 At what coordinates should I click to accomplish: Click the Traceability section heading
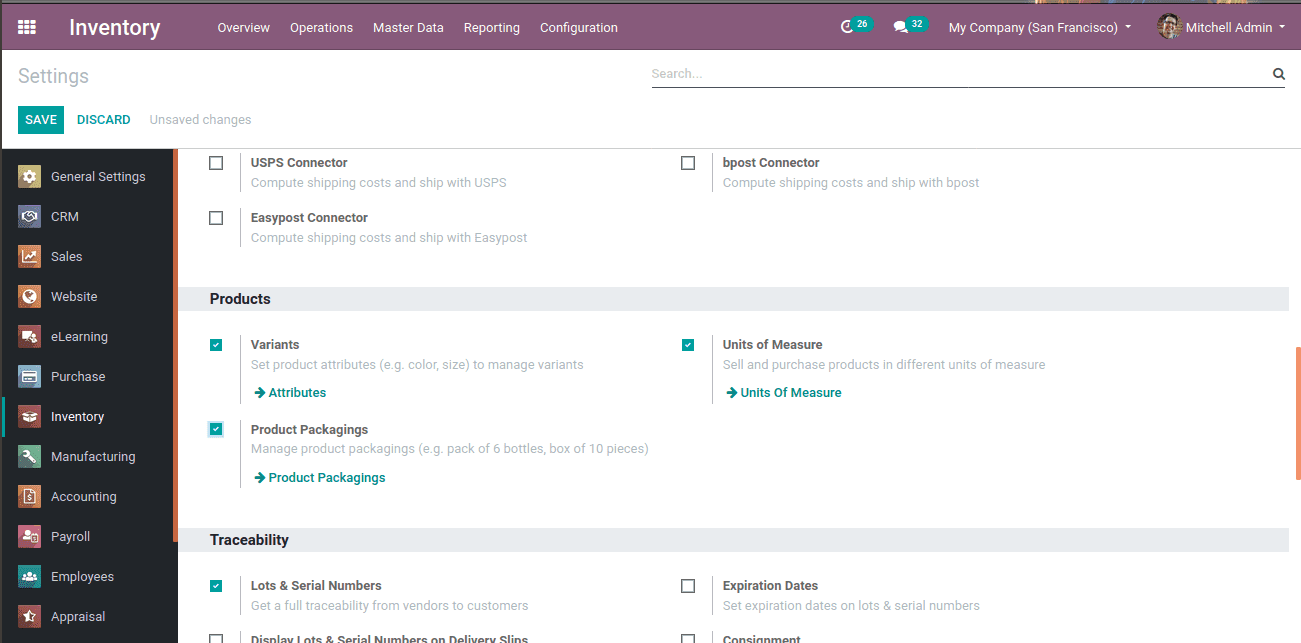coord(249,540)
